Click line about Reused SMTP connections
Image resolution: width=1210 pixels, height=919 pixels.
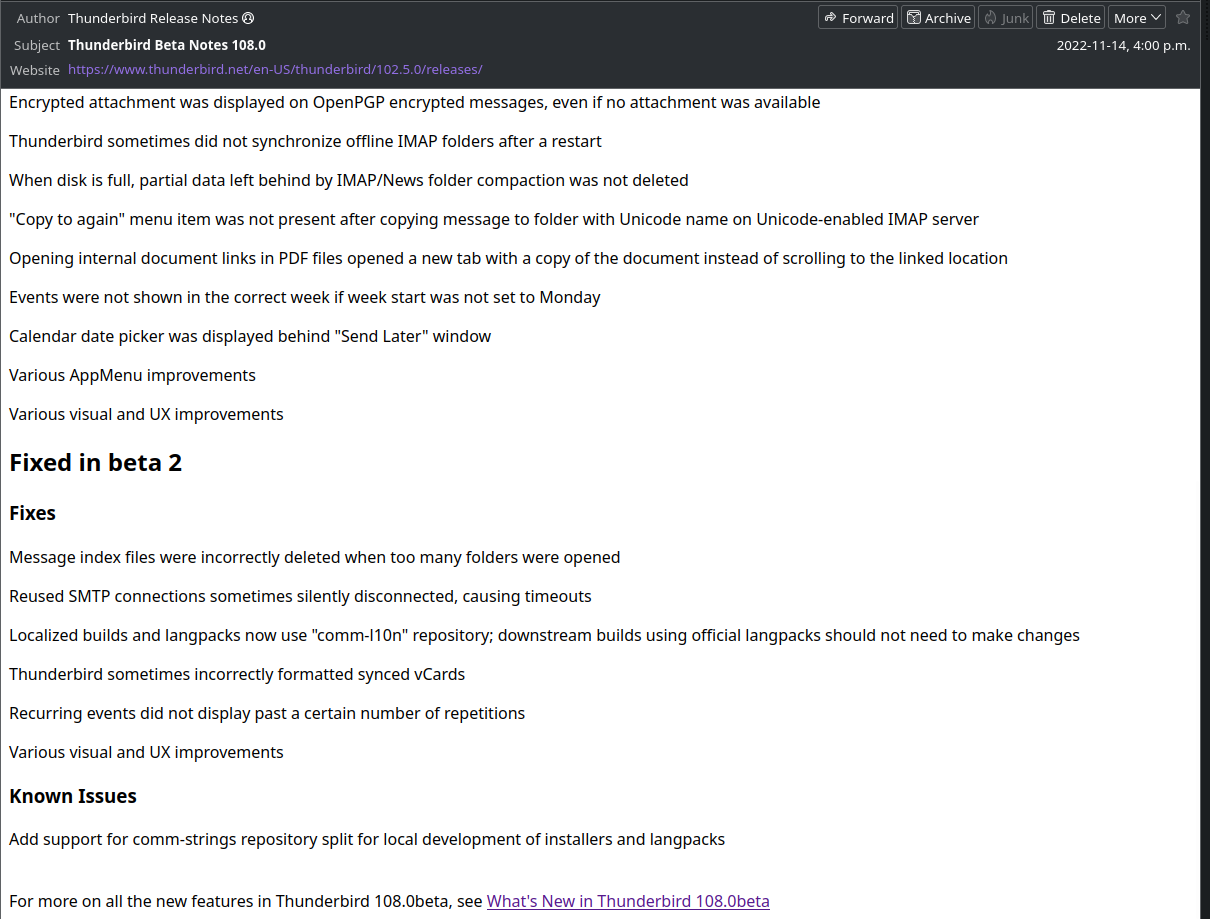click(x=300, y=596)
